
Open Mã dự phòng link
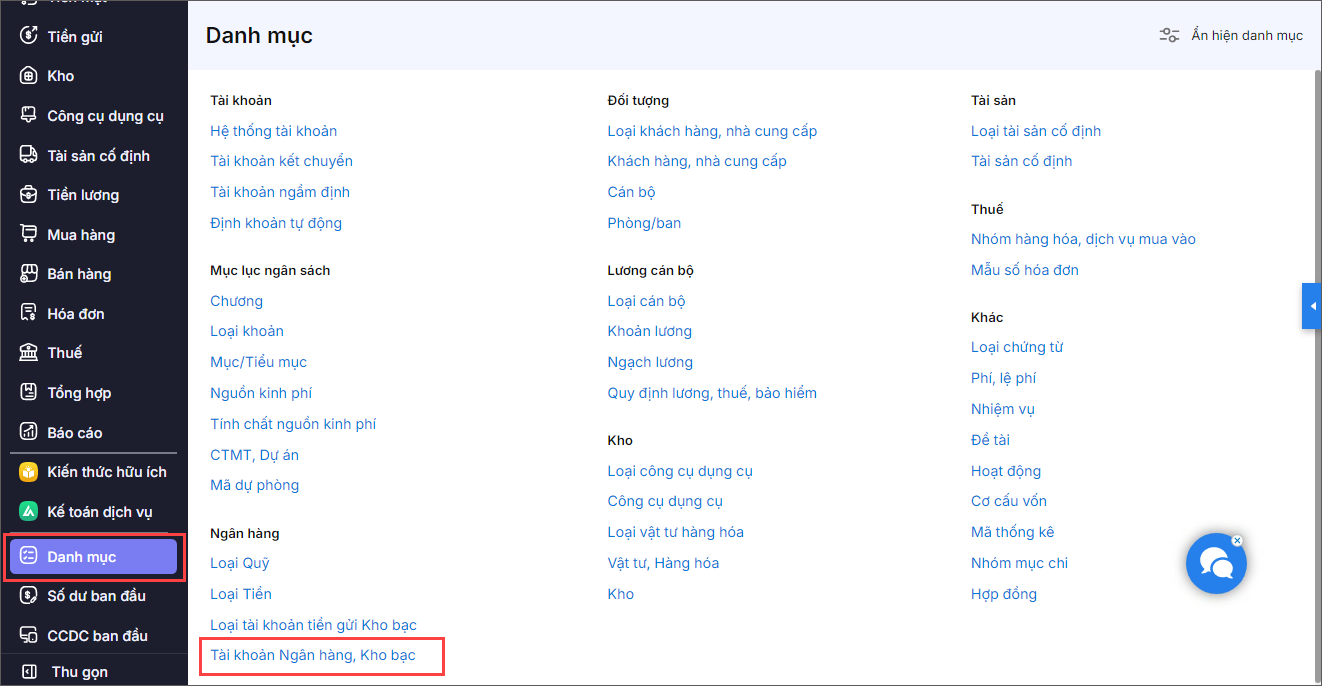tap(254, 485)
